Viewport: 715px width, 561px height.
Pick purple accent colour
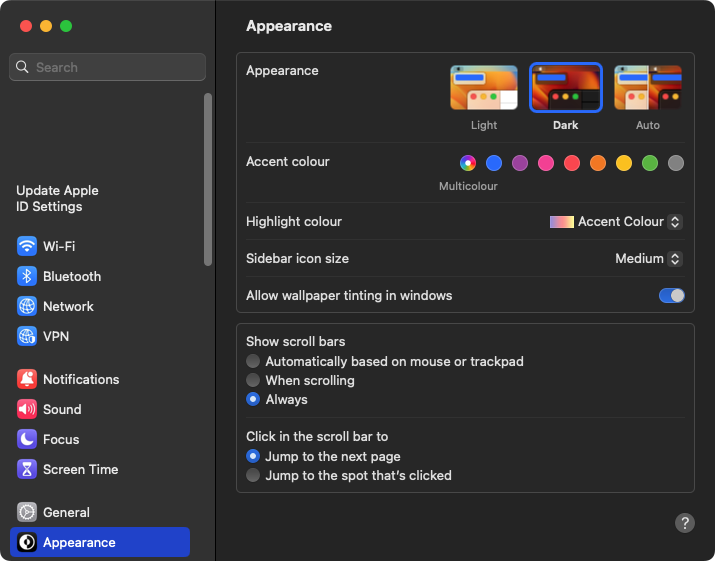coord(520,163)
